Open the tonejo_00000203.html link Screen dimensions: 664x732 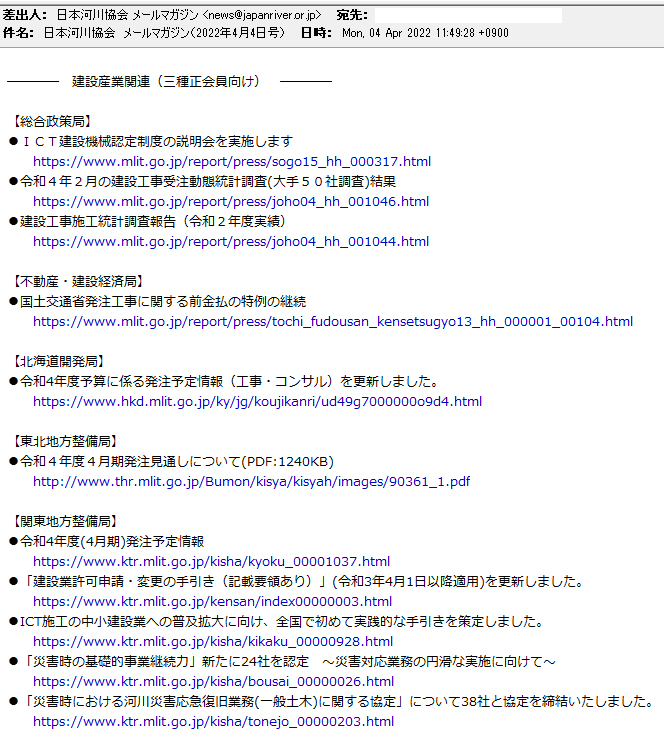click(x=213, y=721)
